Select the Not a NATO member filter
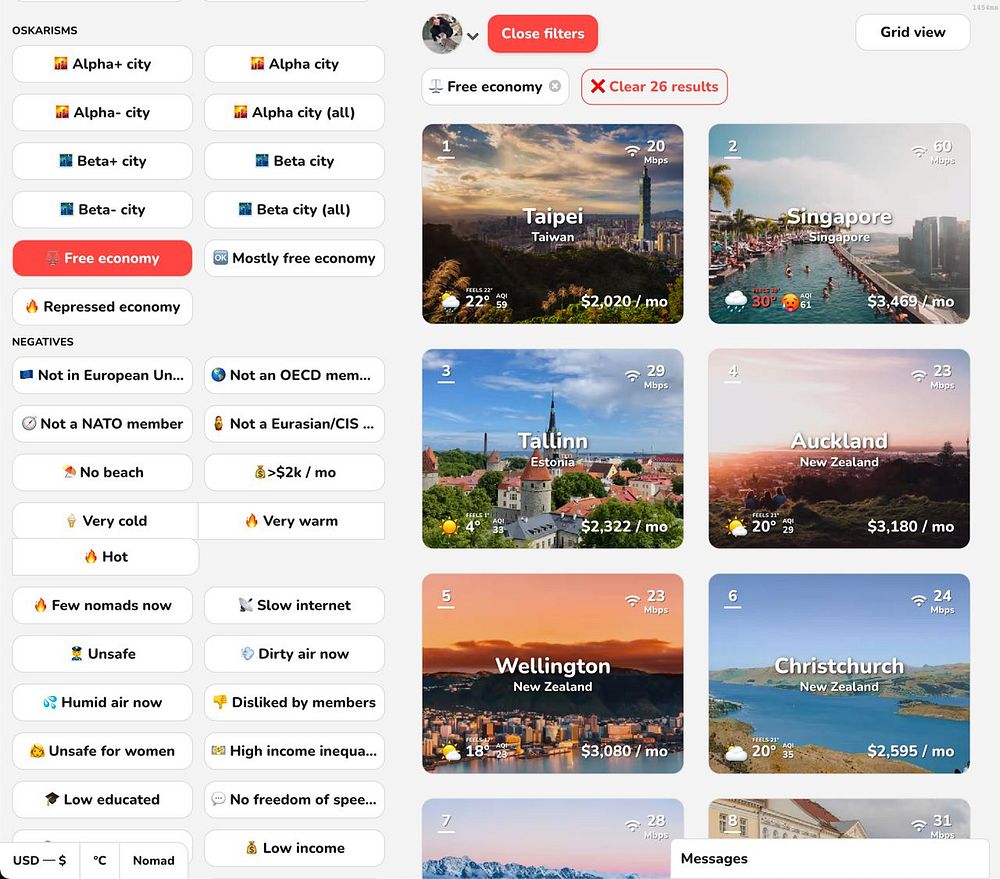The width and height of the screenshot is (1000, 879). tap(102, 424)
